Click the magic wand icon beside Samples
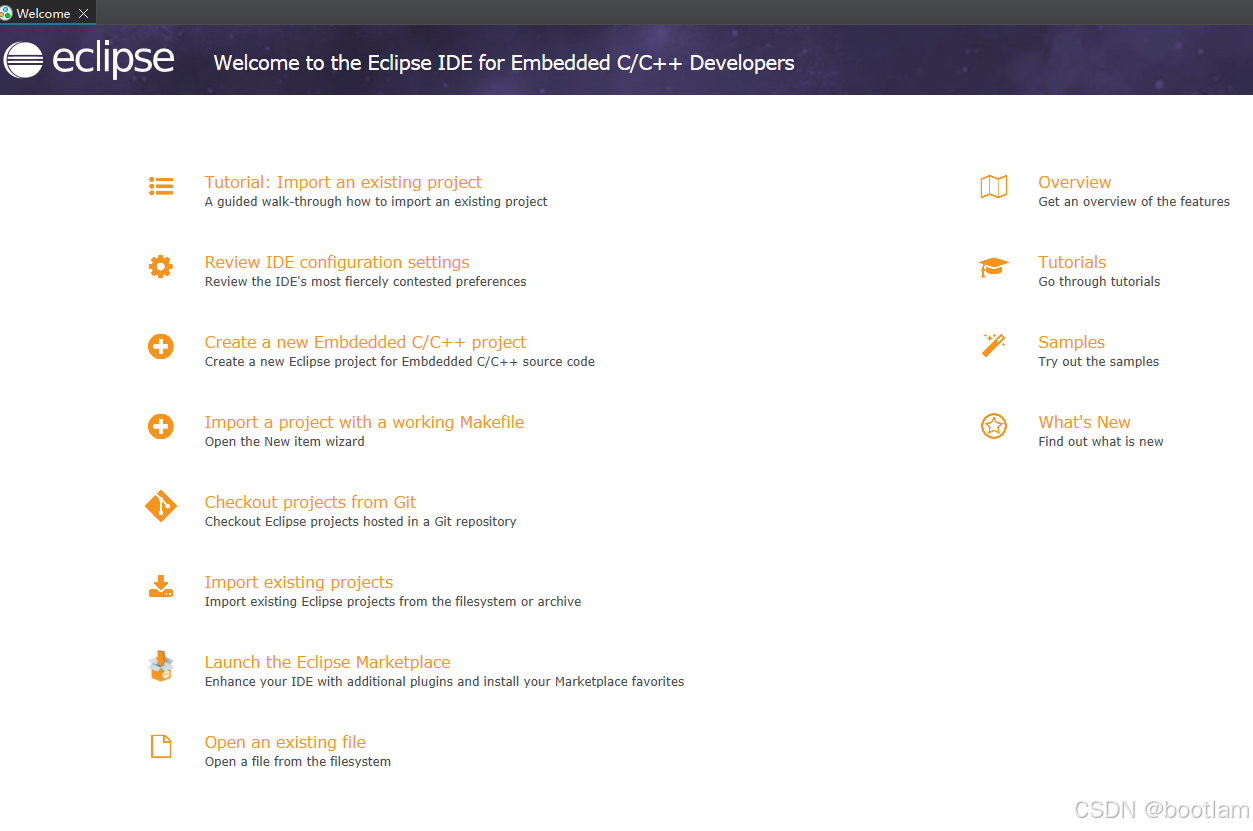1253x831 pixels. tap(994, 346)
